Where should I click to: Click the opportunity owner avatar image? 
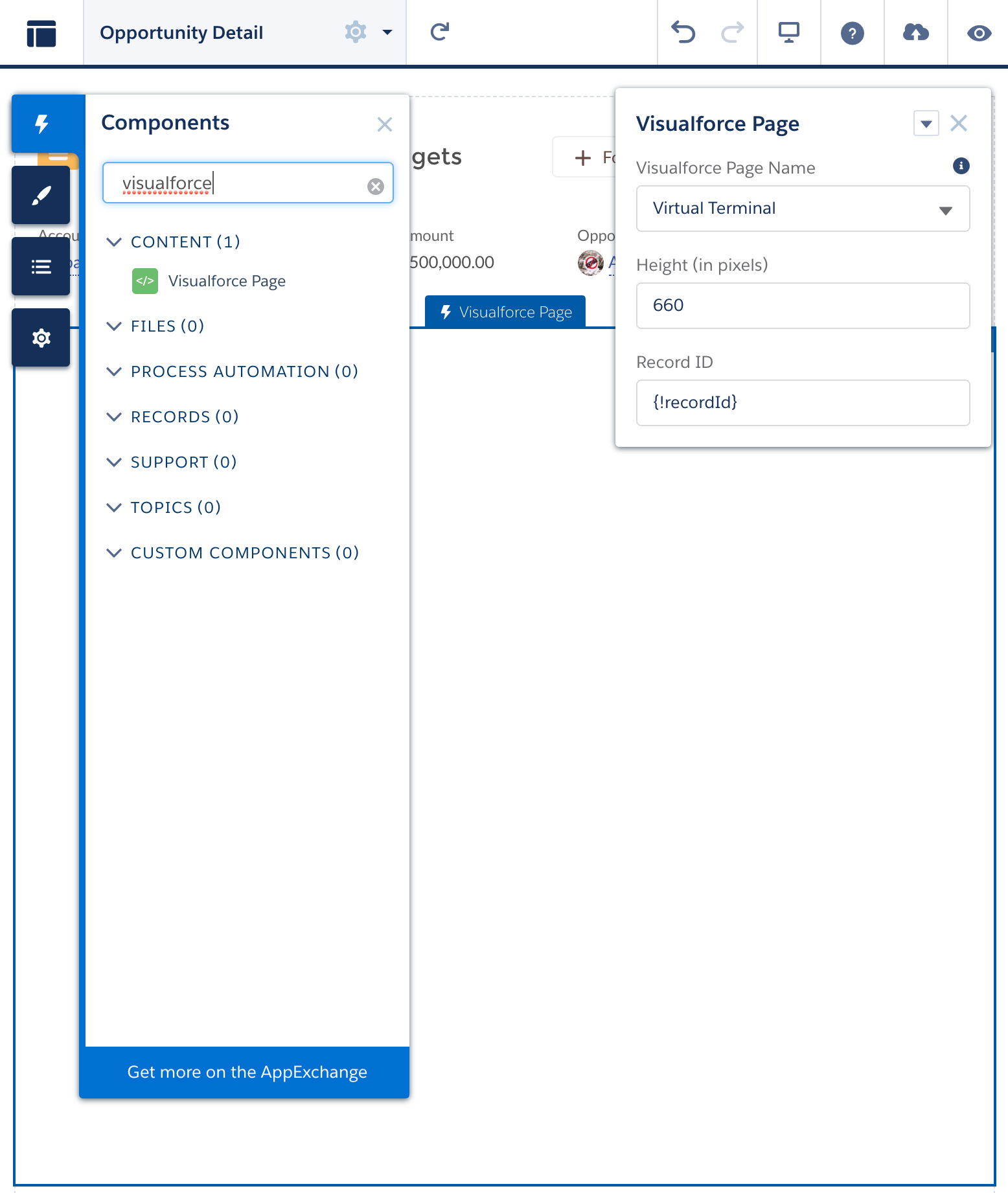[x=590, y=263]
